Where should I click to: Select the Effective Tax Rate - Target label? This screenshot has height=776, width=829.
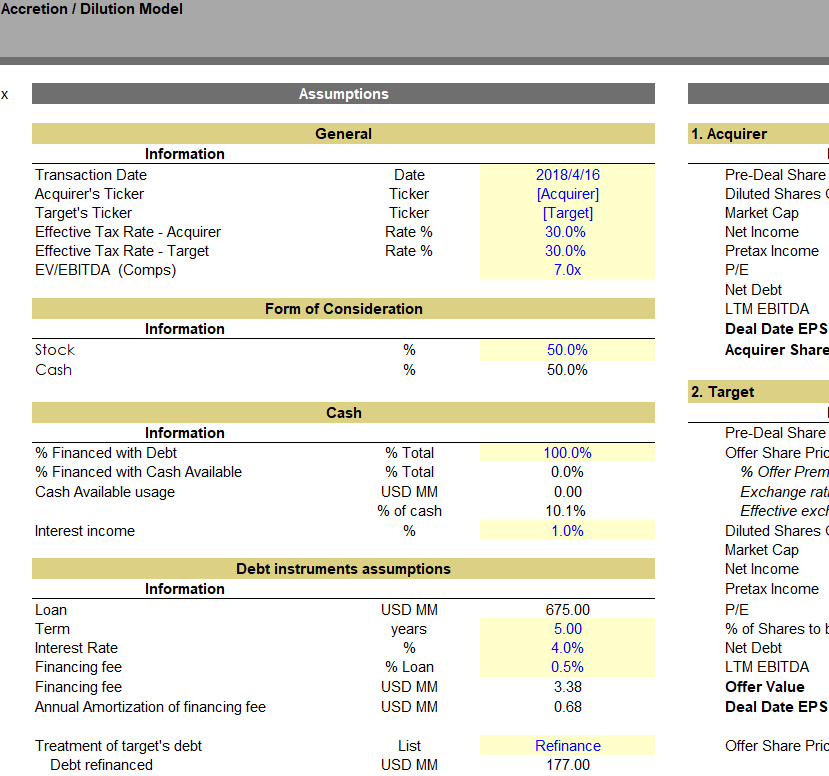pyautogui.click(x=122, y=251)
